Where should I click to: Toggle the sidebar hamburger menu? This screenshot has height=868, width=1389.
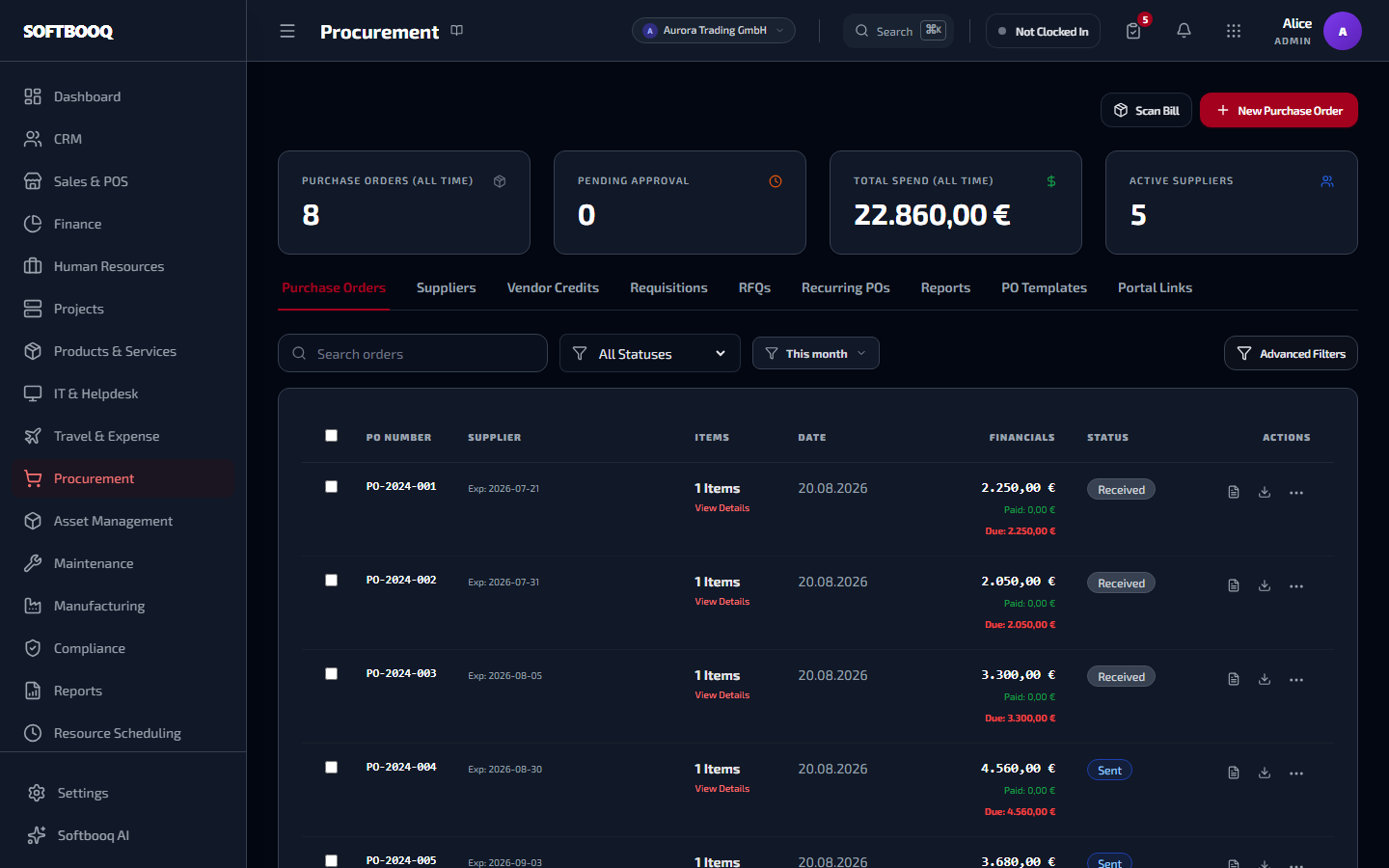(x=287, y=31)
